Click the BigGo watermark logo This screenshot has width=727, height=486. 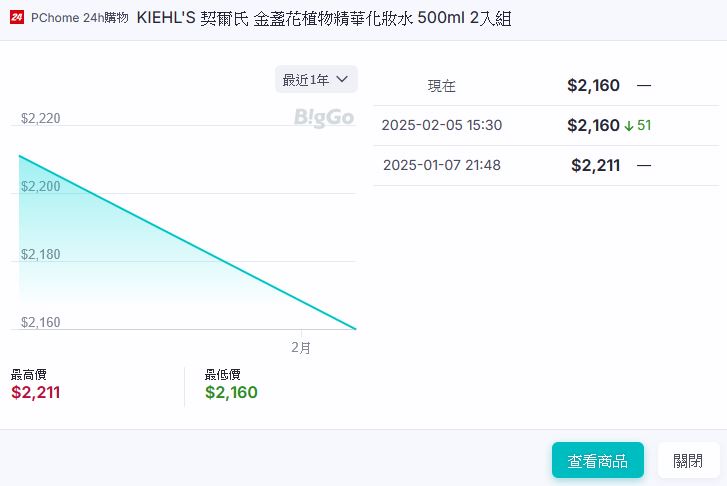coord(324,118)
